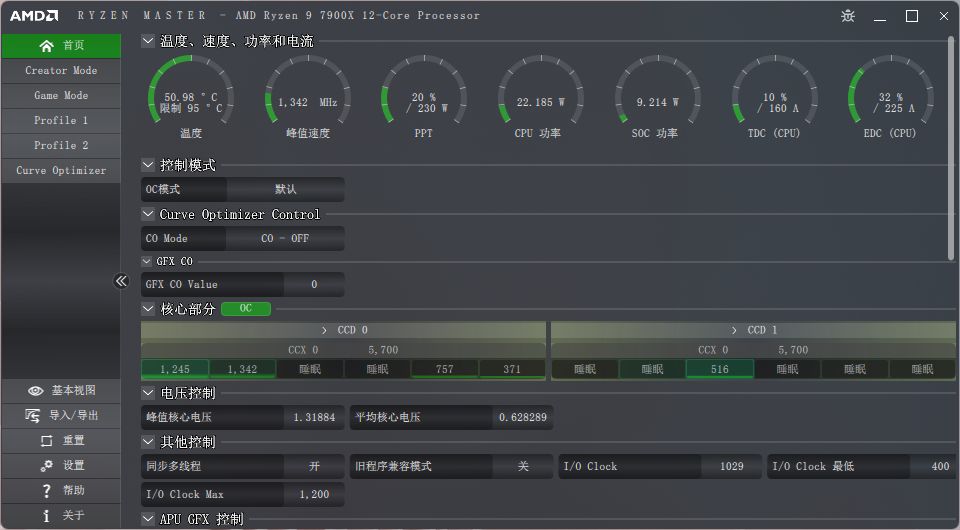Click the info icon beside 关于
The width and height of the screenshot is (960, 530).
[x=46, y=515]
